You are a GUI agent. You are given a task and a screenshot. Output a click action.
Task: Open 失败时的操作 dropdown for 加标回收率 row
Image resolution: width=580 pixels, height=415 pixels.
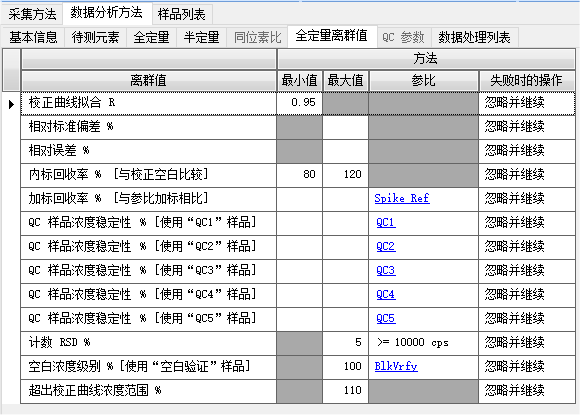[527, 199]
